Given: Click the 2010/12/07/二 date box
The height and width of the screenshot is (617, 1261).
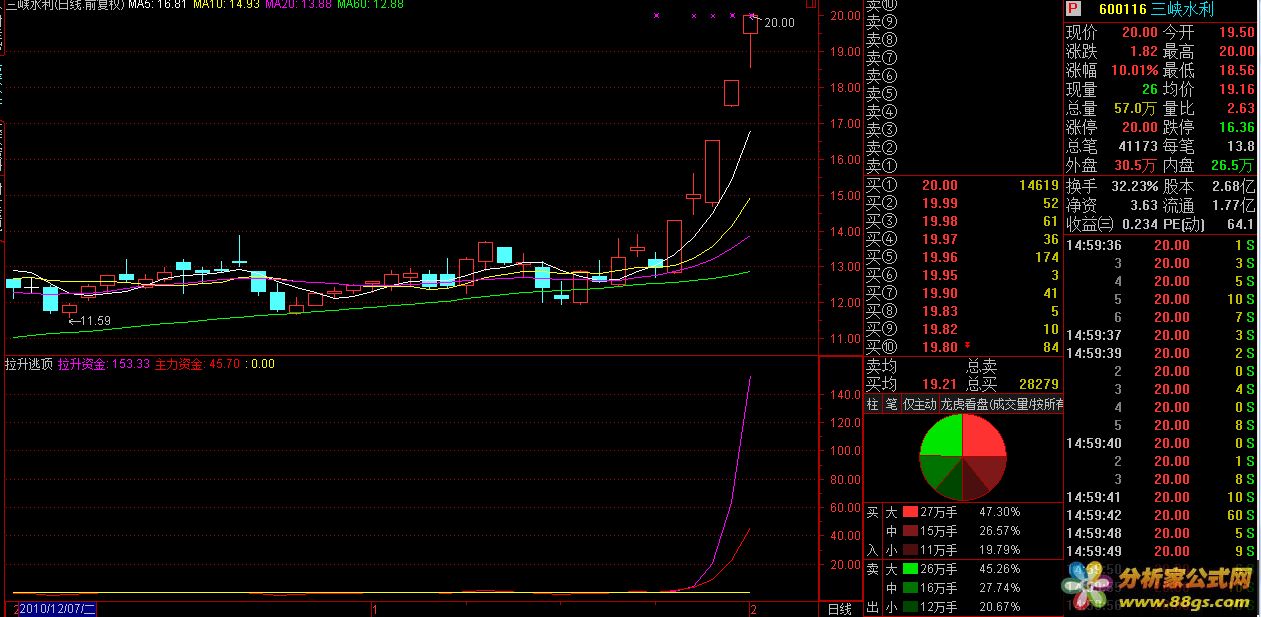Looking at the screenshot, I should click(57, 608).
